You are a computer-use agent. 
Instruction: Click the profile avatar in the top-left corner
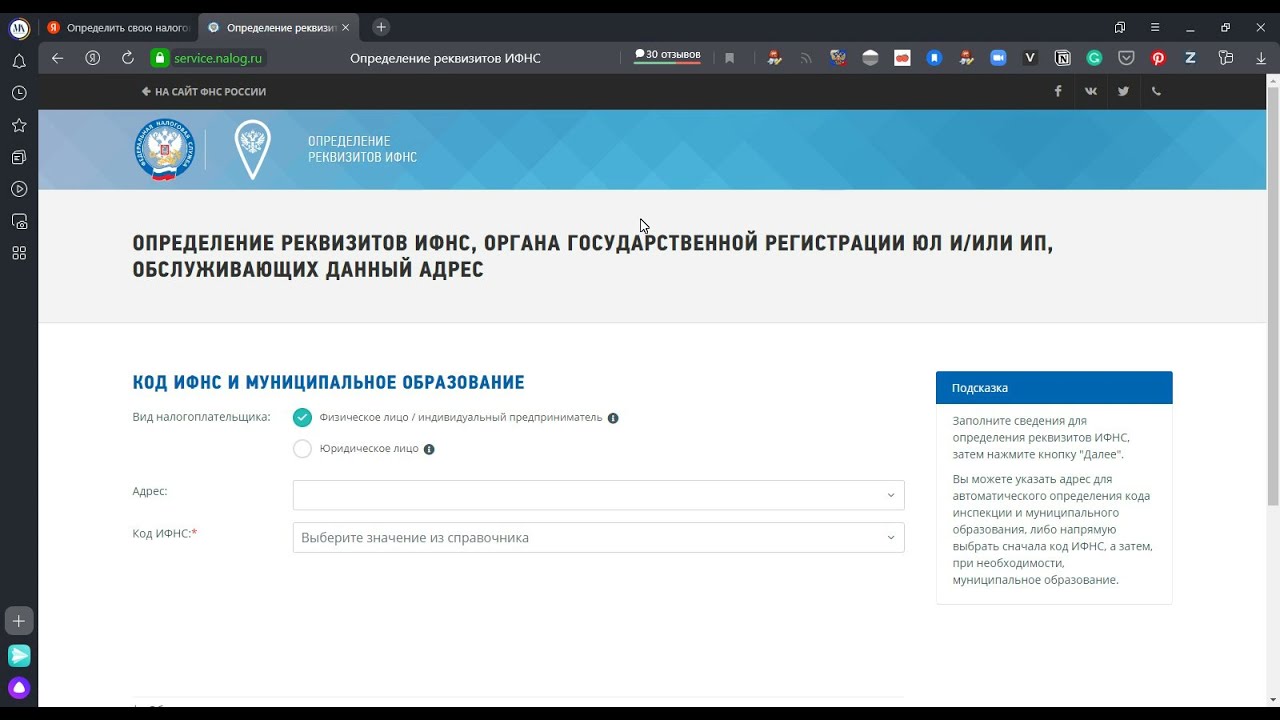(x=19, y=28)
